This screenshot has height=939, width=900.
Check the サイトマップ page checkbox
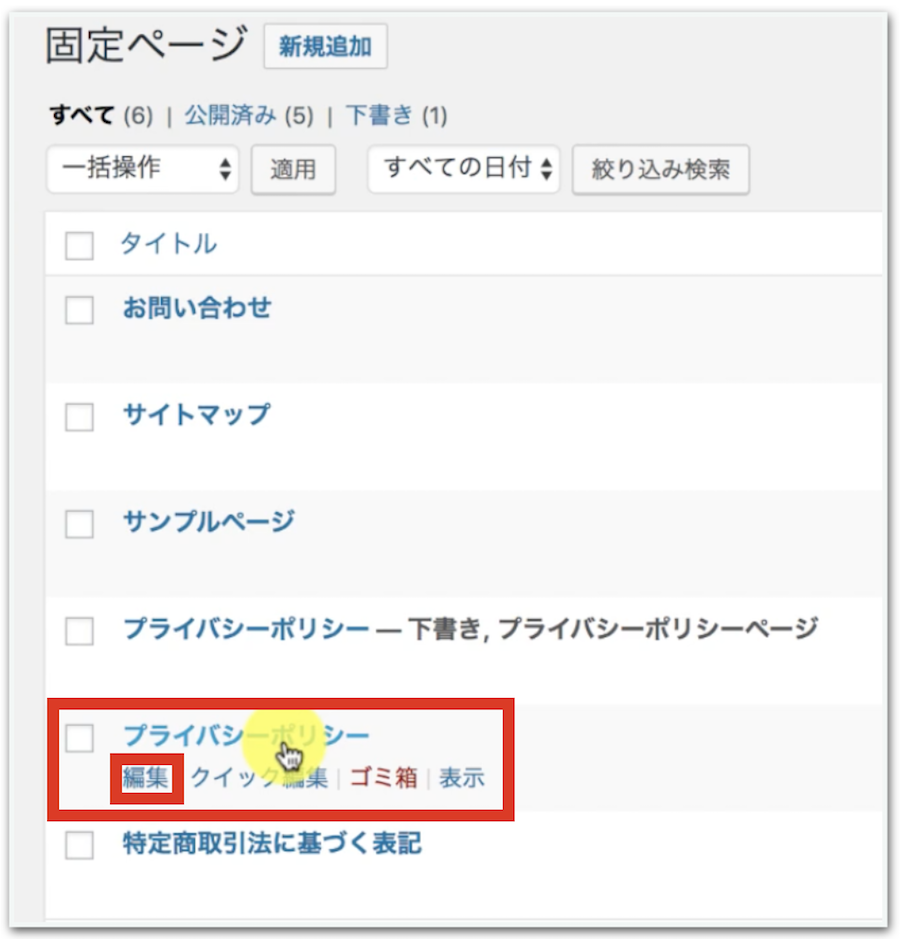(x=79, y=417)
